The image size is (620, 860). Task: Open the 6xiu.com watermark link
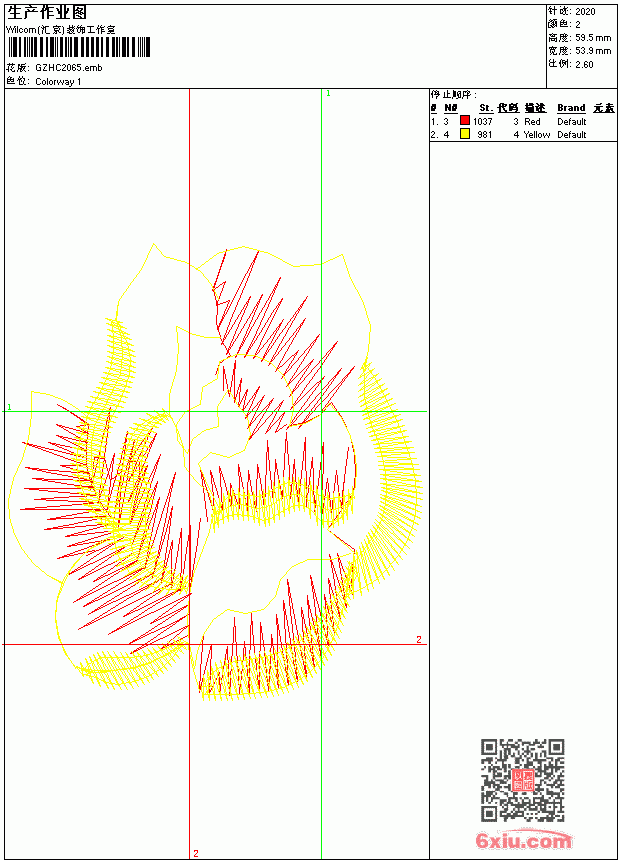(524, 840)
